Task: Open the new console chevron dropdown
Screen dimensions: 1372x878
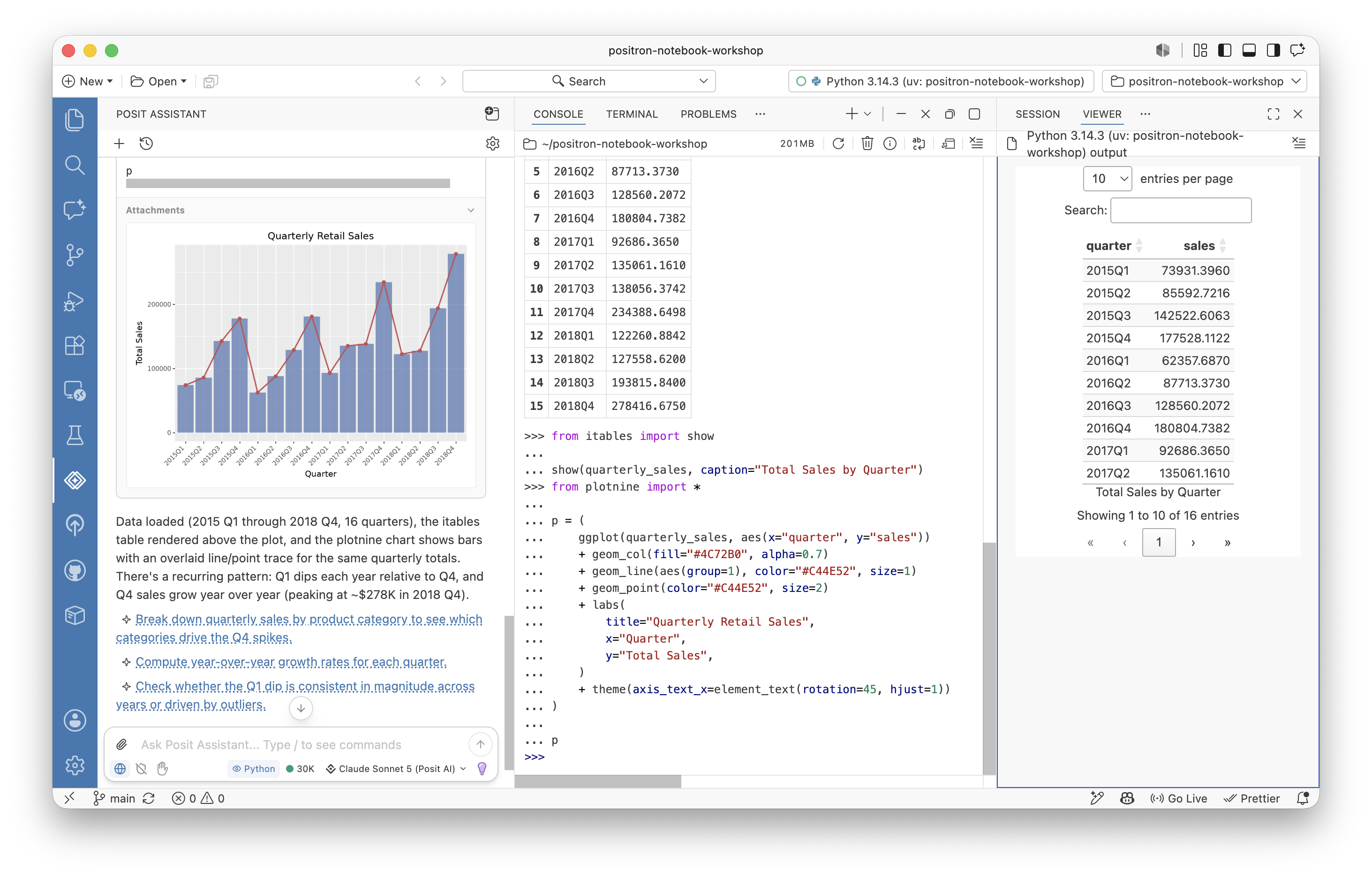Action: tap(867, 114)
